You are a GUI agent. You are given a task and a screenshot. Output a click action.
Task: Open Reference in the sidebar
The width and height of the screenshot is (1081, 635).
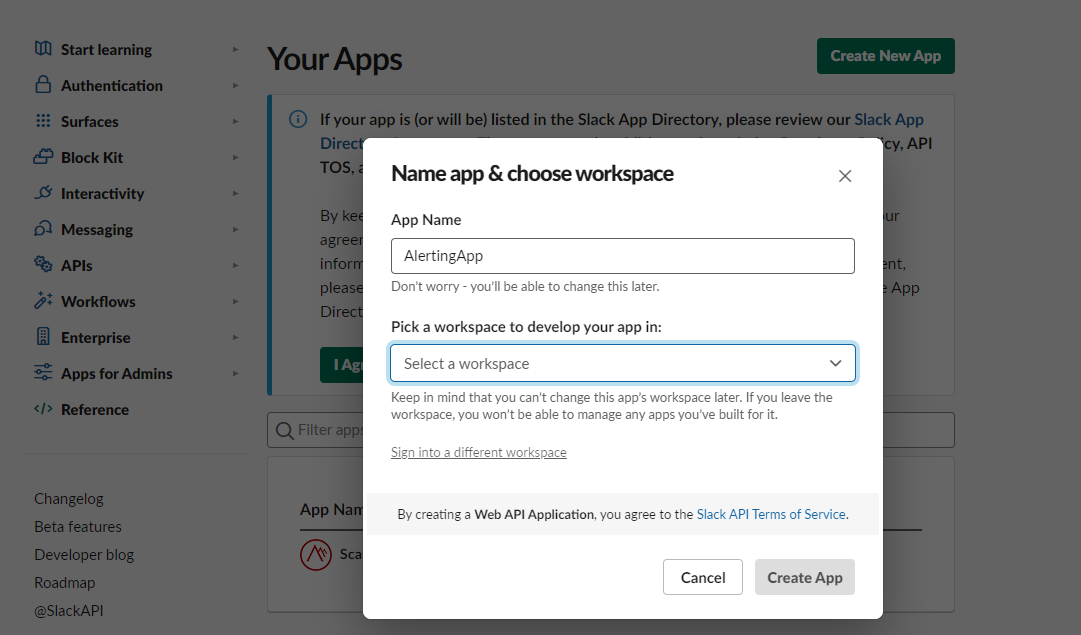(x=94, y=410)
